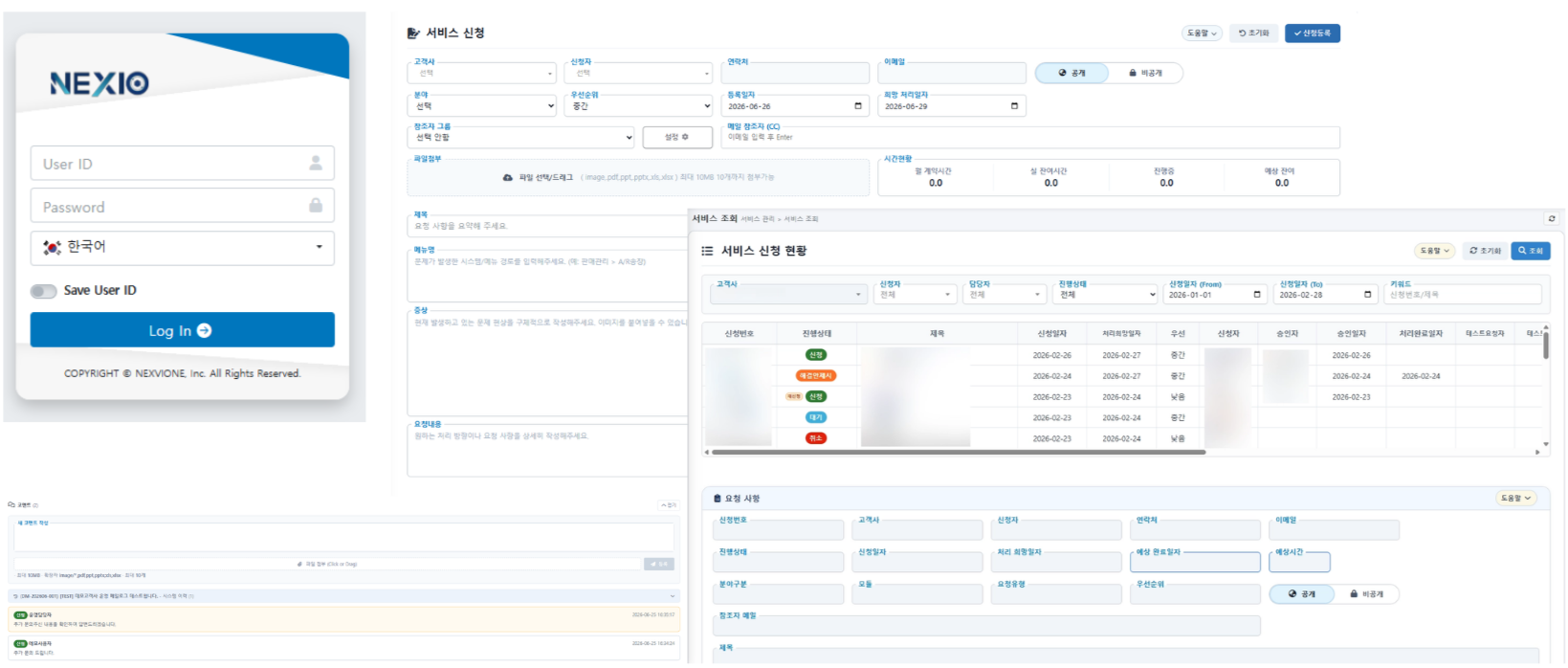Select 비공개 in the 요청 사항 panel
The width and height of the screenshot is (1568, 668).
click(x=1366, y=594)
